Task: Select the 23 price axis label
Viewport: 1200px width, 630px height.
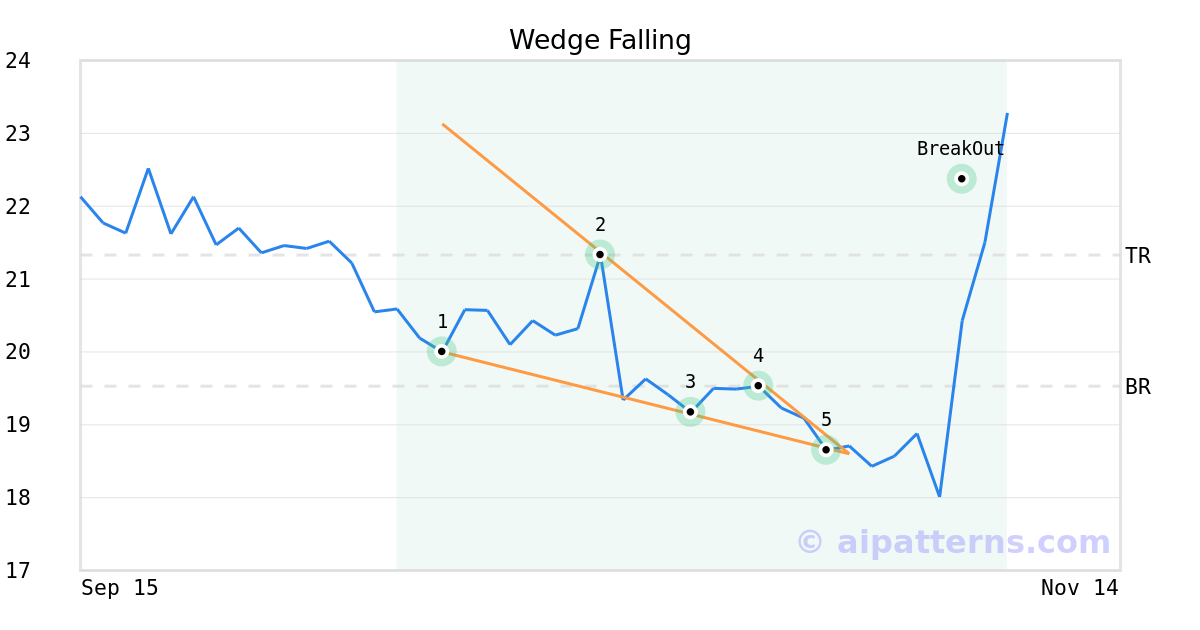Action: click(18, 134)
